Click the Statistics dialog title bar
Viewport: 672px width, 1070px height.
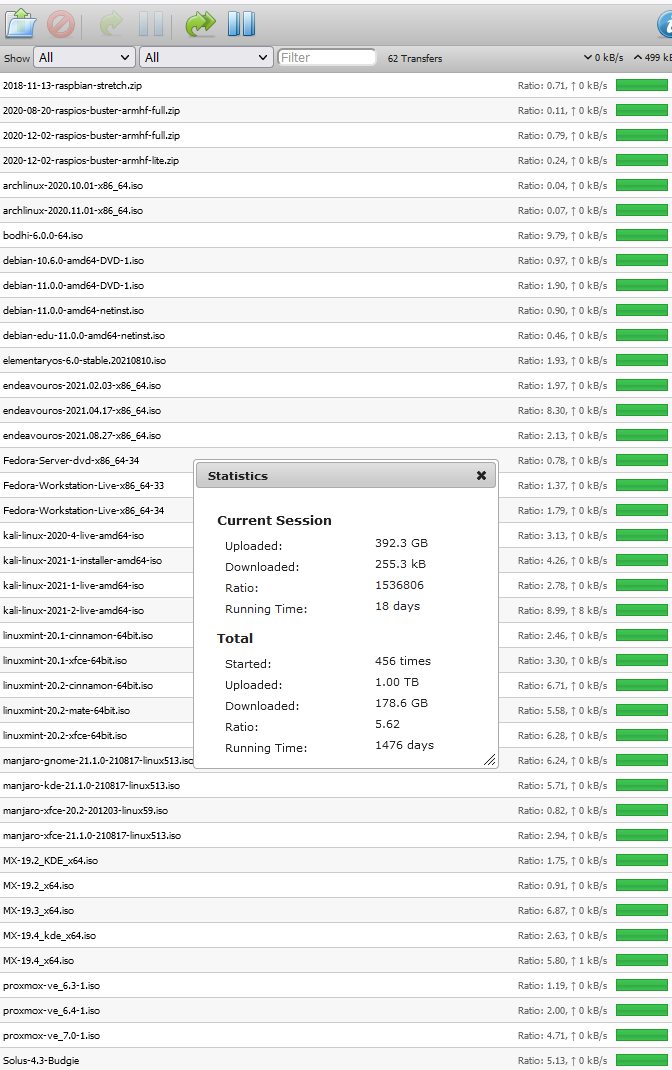[x=346, y=476]
